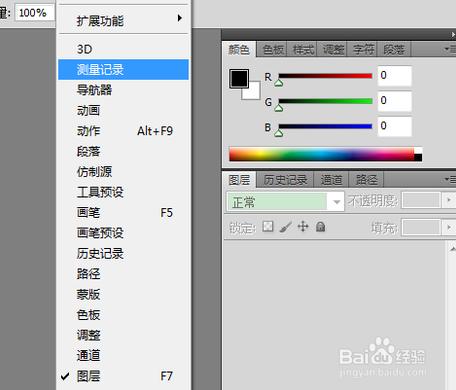Select the 图层 panel tab
Viewport: 456px width, 390px height.
(x=239, y=180)
